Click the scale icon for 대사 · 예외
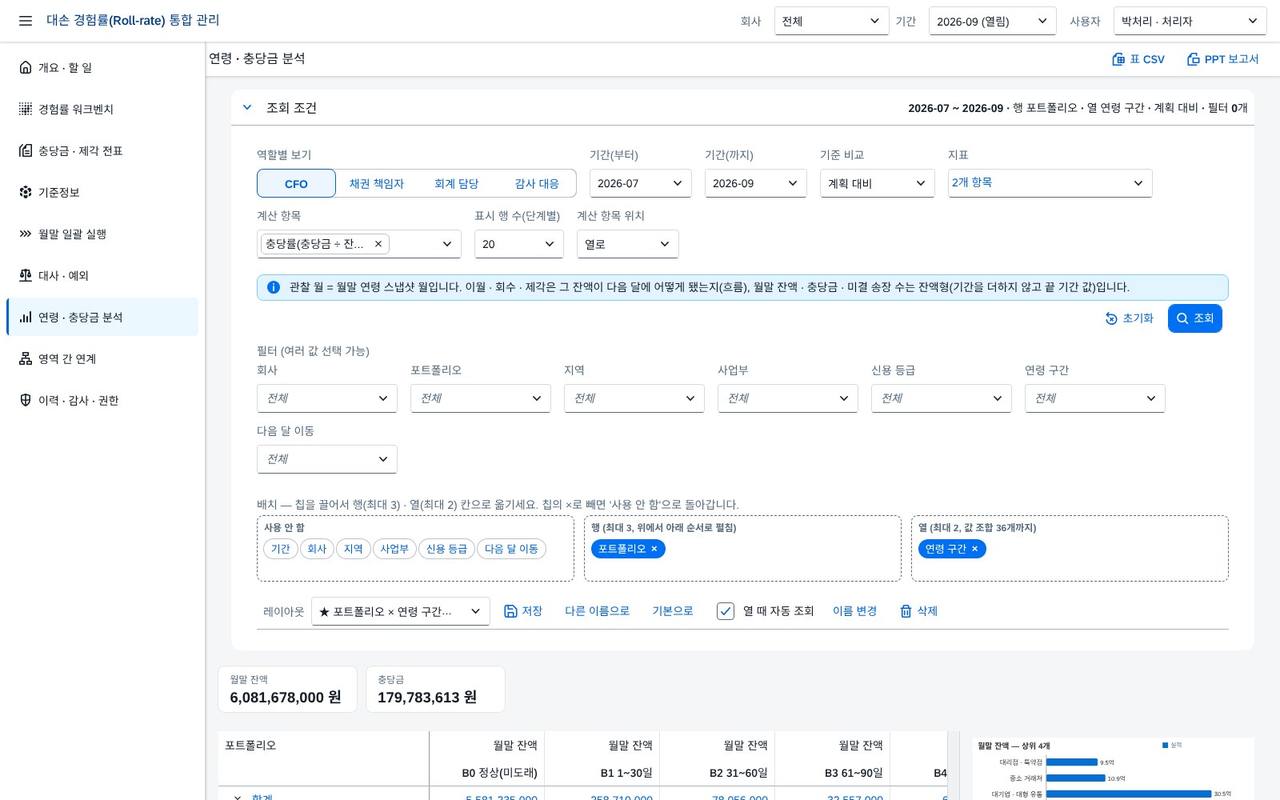 click(25, 275)
